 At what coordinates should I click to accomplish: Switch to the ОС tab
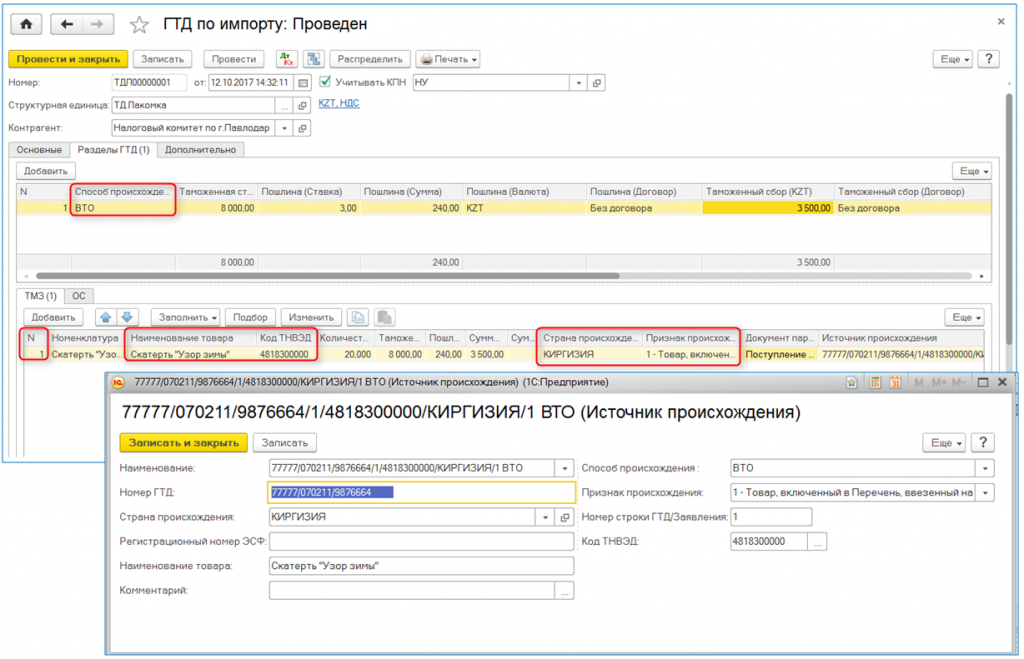click(x=78, y=296)
